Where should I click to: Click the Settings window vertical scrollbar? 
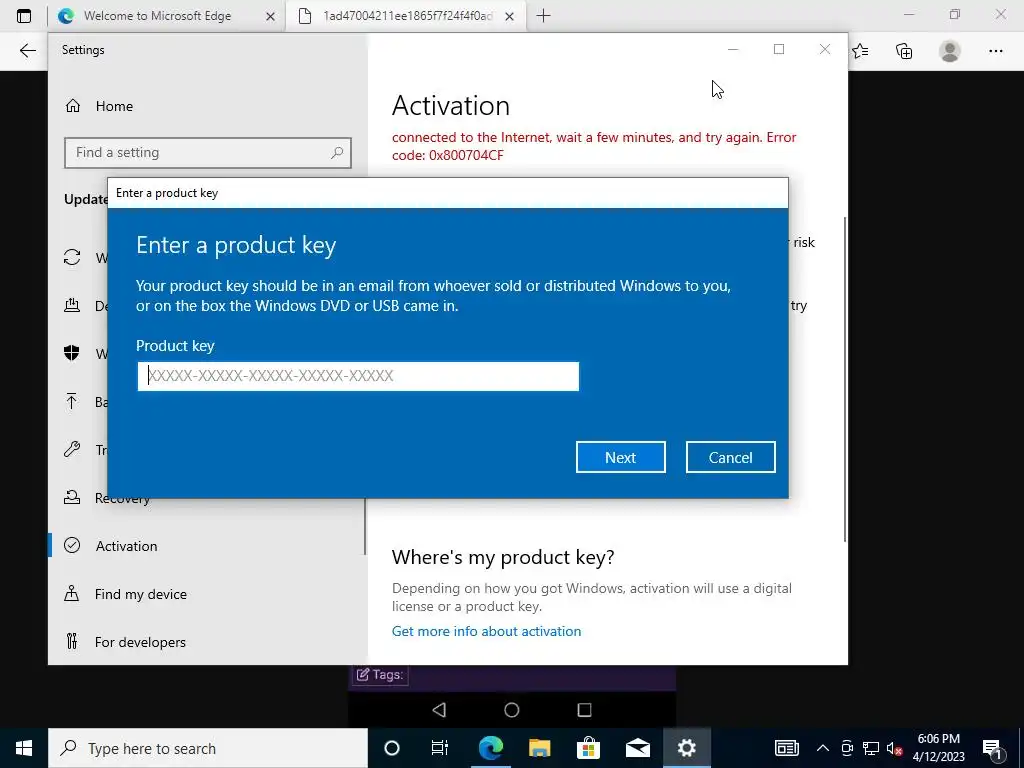845,379
